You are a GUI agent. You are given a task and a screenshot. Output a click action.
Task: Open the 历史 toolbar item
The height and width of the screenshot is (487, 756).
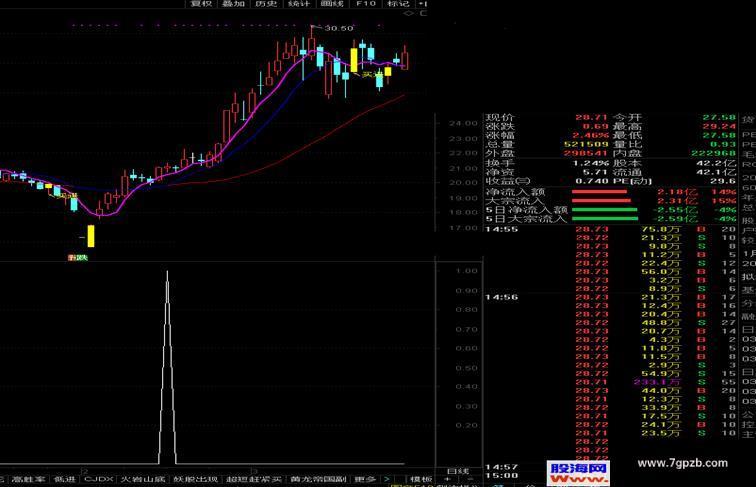tap(266, 3)
